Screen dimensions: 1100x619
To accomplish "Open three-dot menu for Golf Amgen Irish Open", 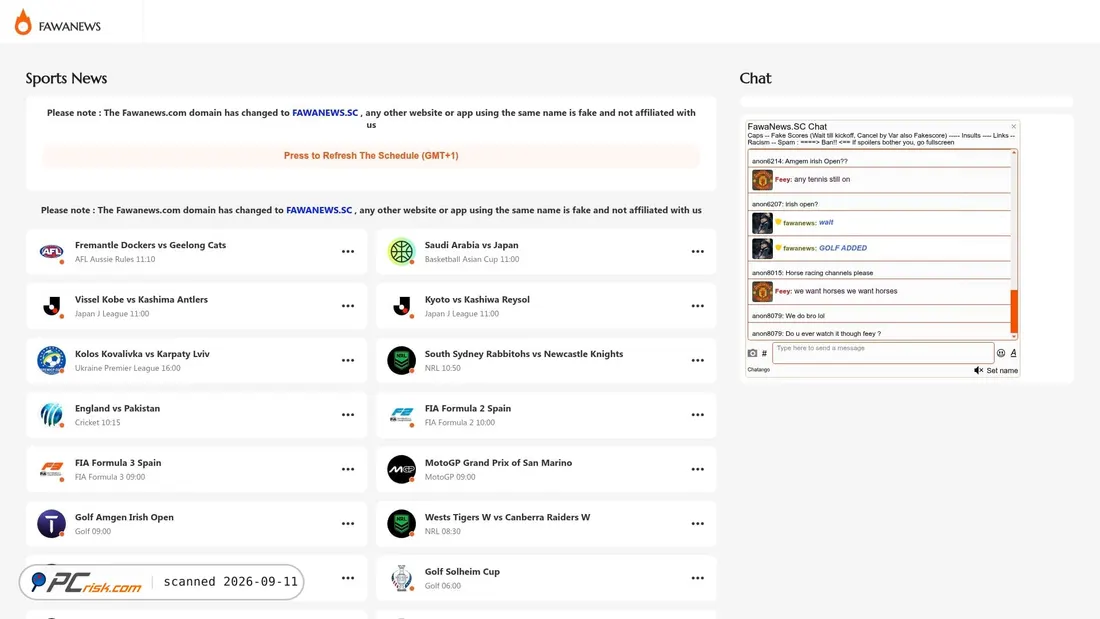I will point(348,524).
